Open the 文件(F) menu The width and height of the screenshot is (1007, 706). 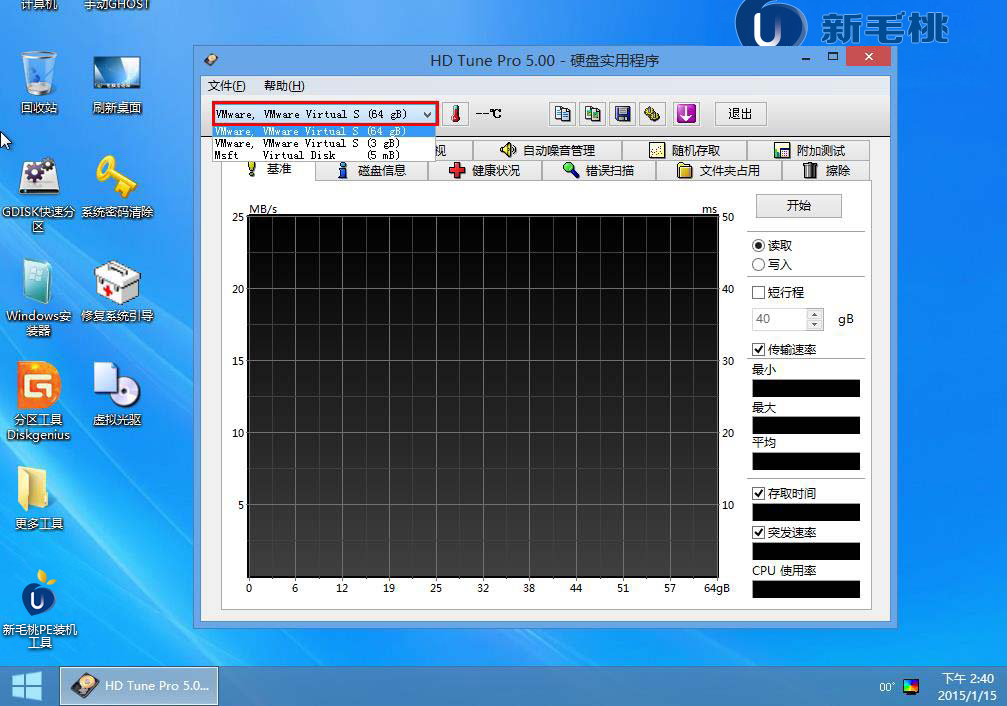[226, 85]
